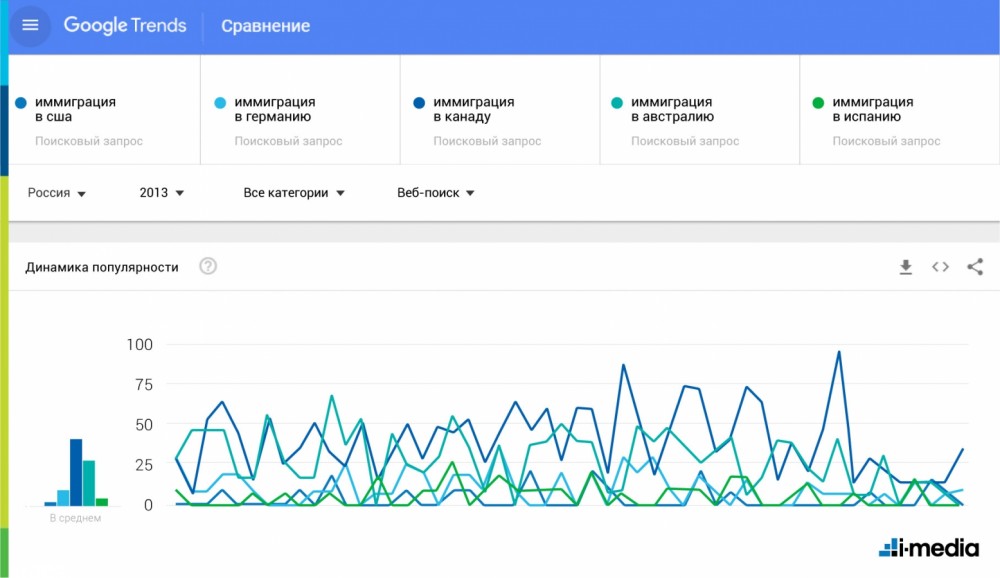Download the chart data as CSV

pos(906,267)
